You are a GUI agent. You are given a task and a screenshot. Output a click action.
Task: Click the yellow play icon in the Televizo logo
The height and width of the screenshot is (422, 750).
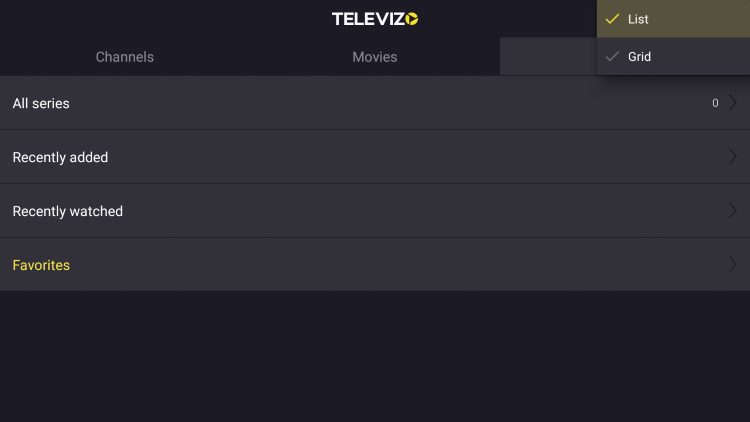pos(412,19)
